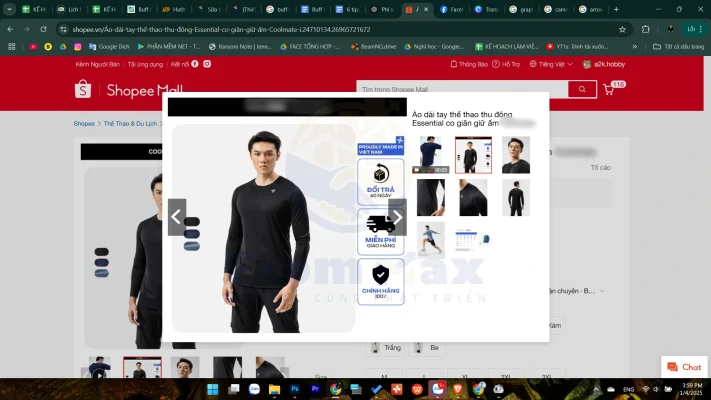Open the Chat button

click(x=684, y=367)
